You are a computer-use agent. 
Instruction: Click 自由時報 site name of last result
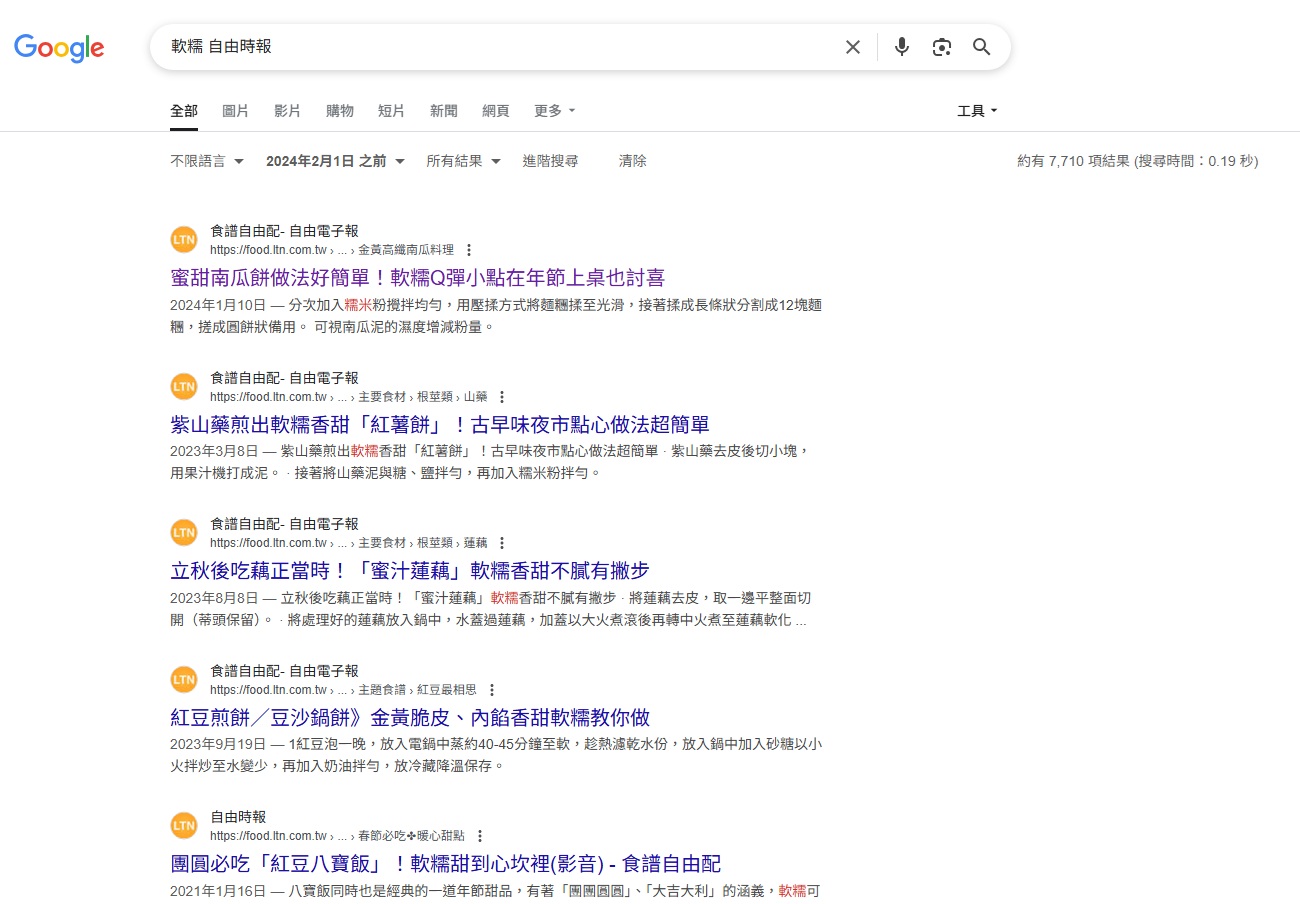click(238, 817)
